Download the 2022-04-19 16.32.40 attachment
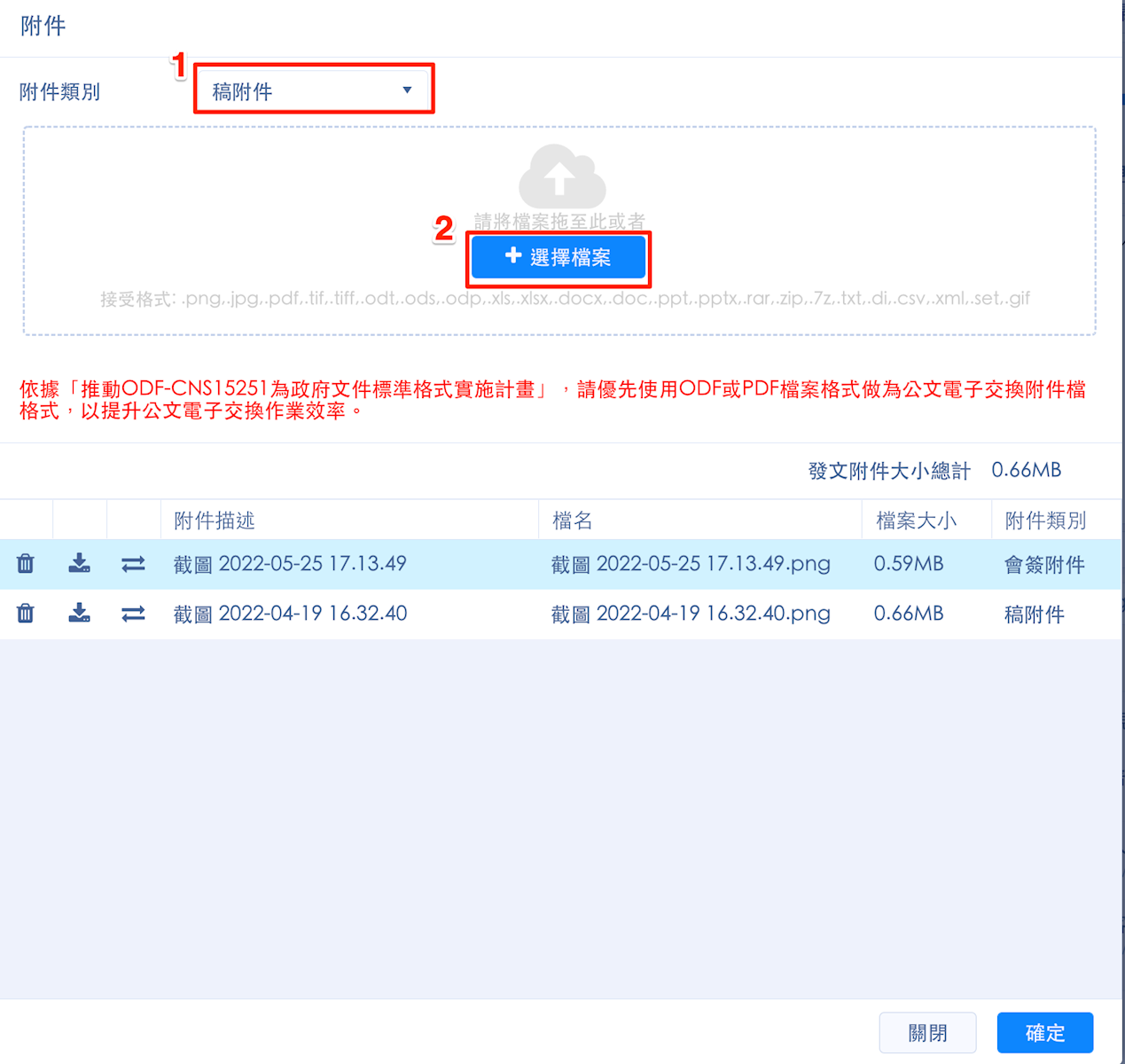1125x1064 pixels. coord(80,614)
